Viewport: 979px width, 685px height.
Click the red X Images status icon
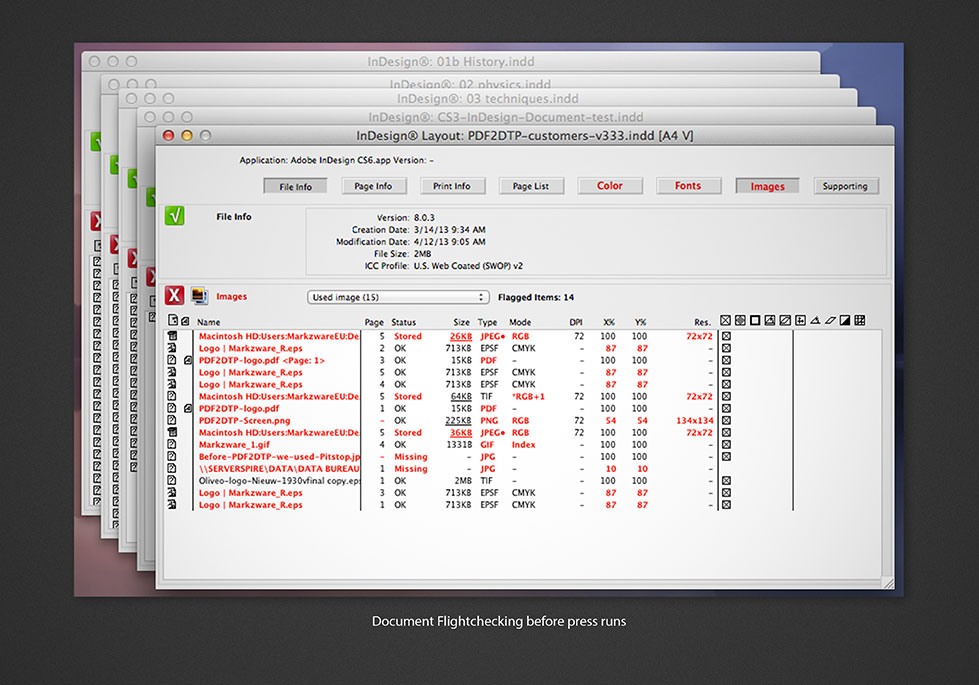174,296
